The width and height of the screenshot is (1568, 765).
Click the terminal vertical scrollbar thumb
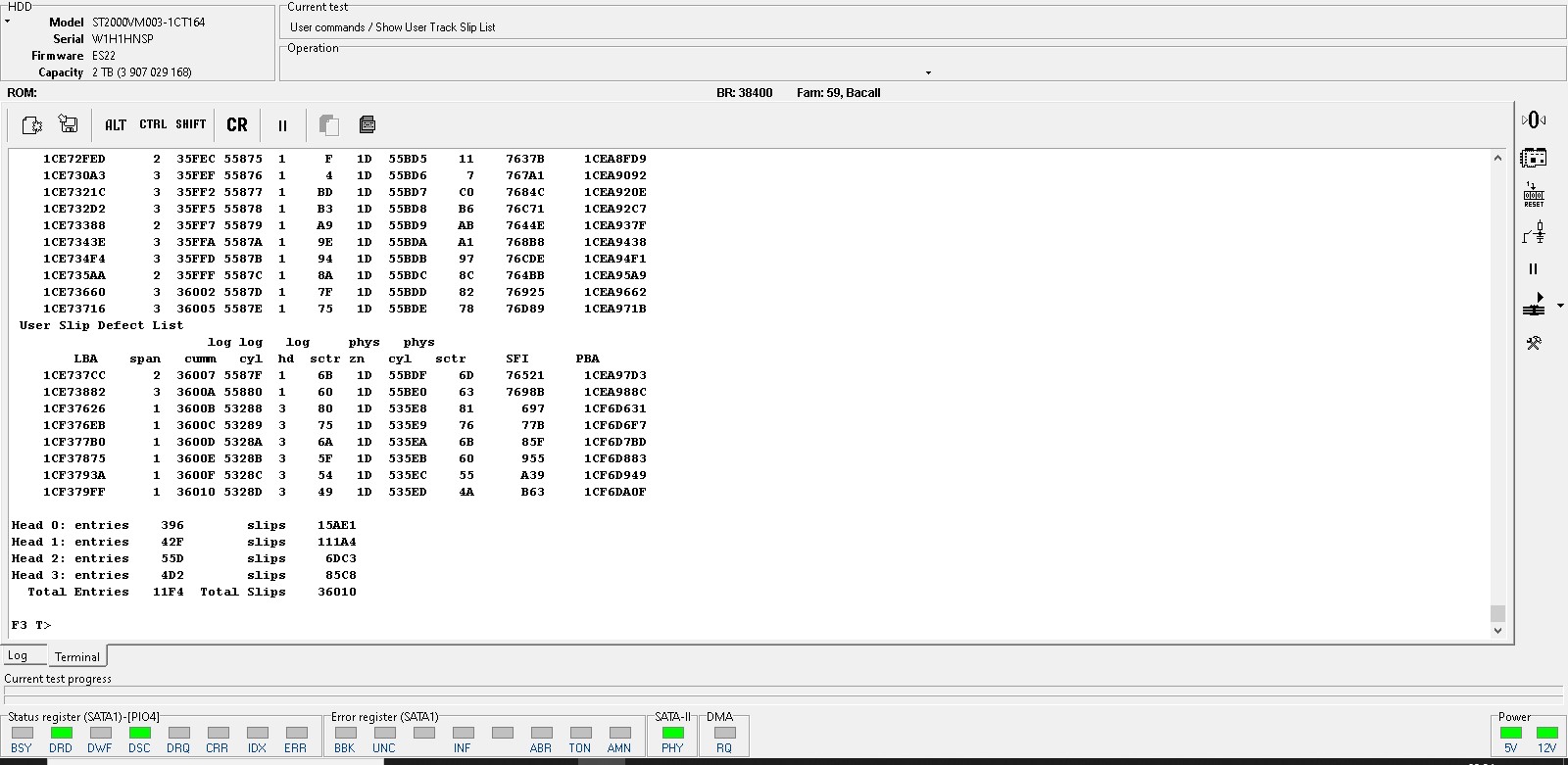(1497, 613)
